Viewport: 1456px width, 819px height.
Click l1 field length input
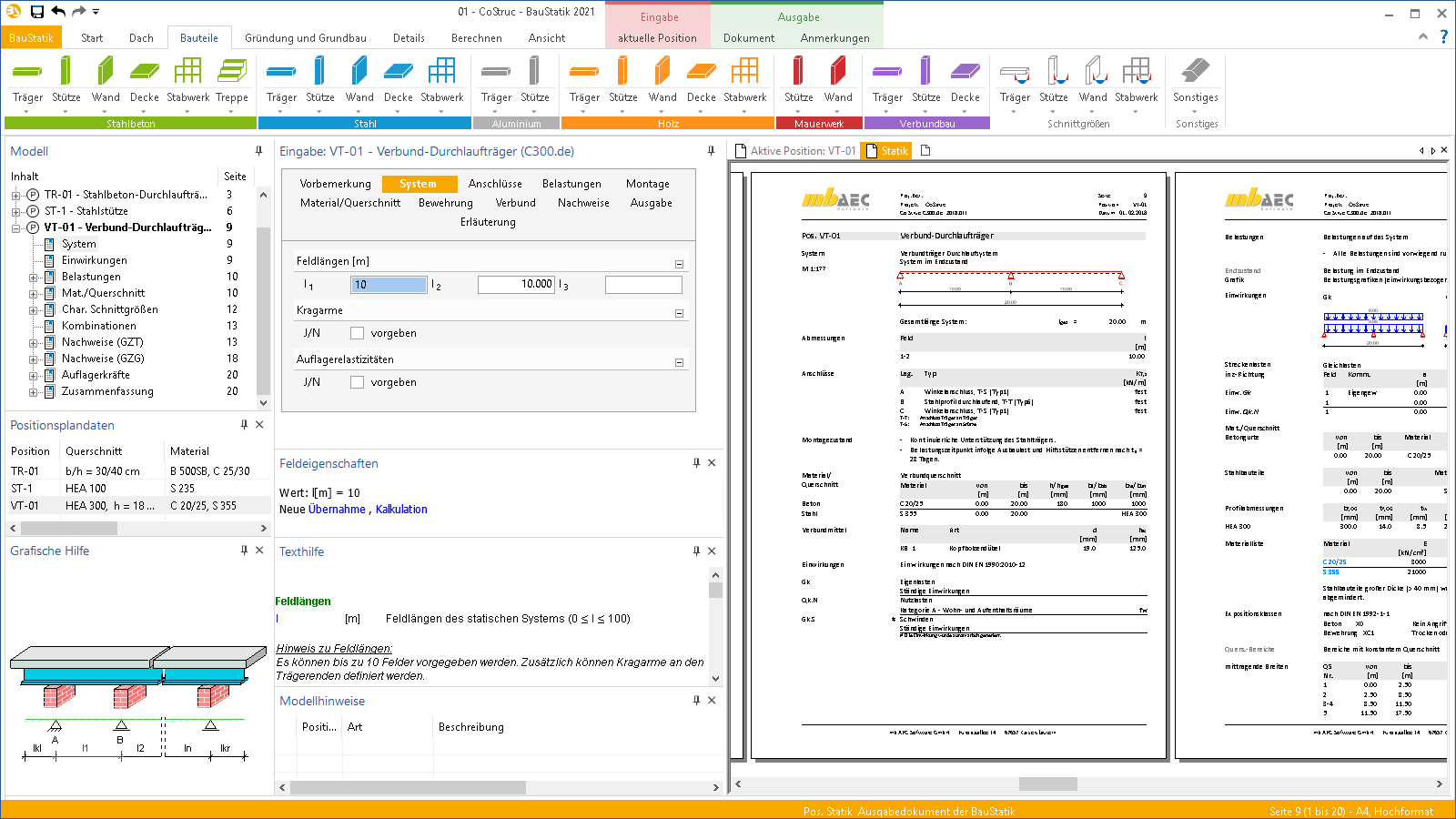point(389,285)
